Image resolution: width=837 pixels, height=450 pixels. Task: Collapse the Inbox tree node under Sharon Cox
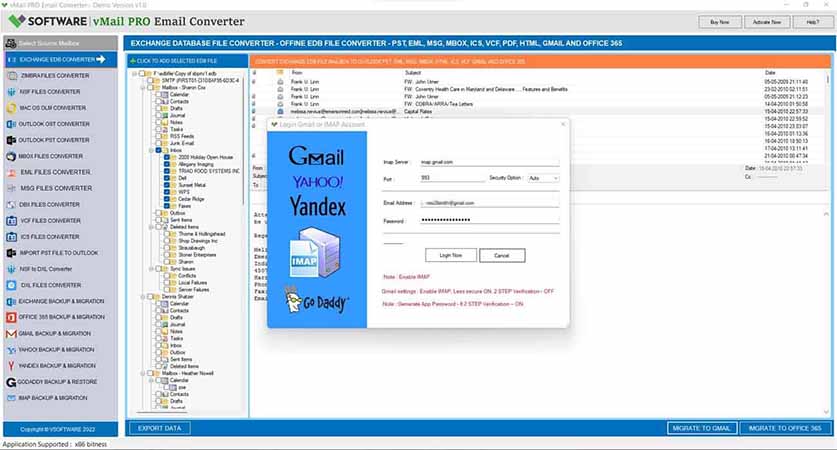pyautogui.click(x=152, y=151)
